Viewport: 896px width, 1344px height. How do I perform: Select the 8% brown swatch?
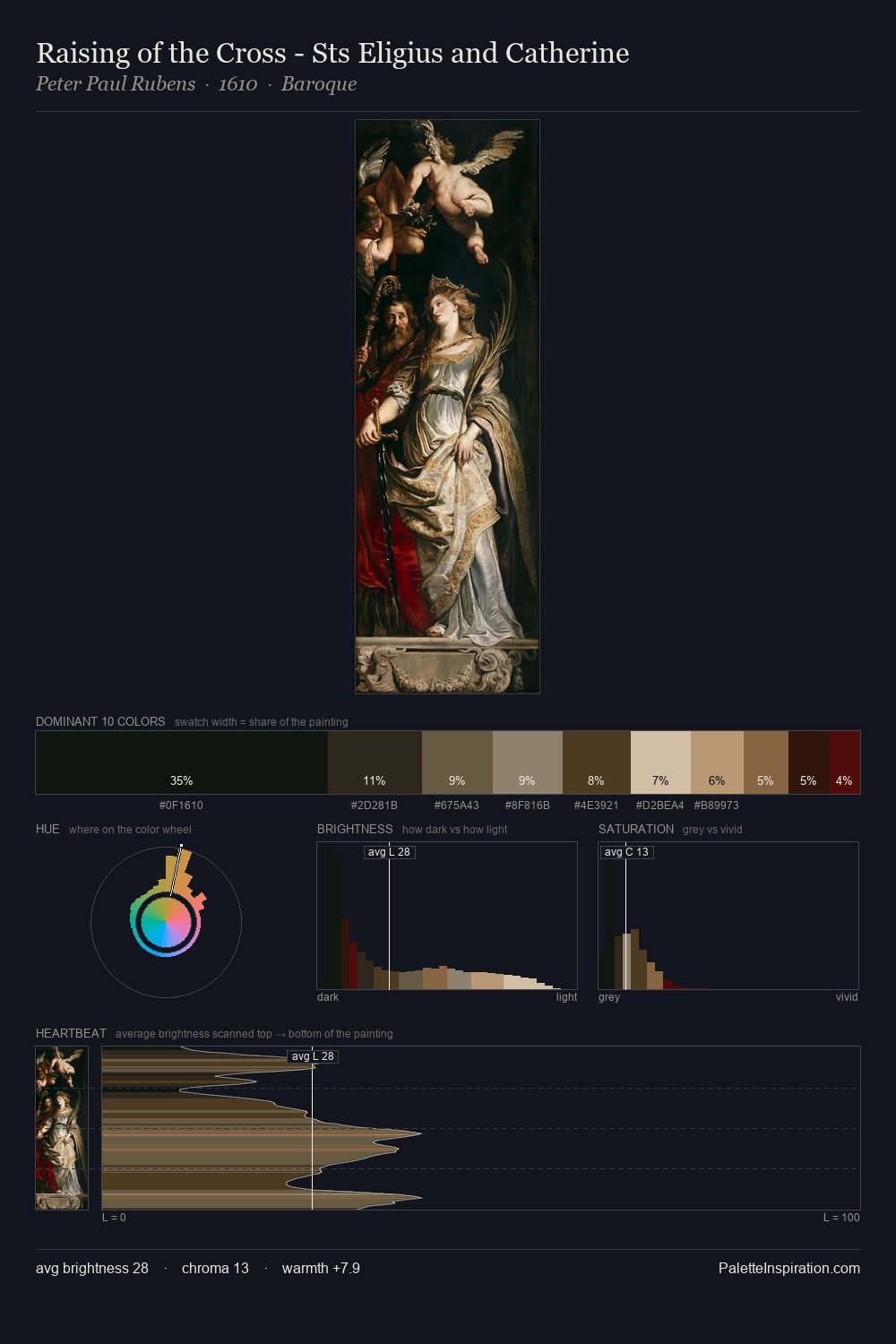(x=597, y=762)
